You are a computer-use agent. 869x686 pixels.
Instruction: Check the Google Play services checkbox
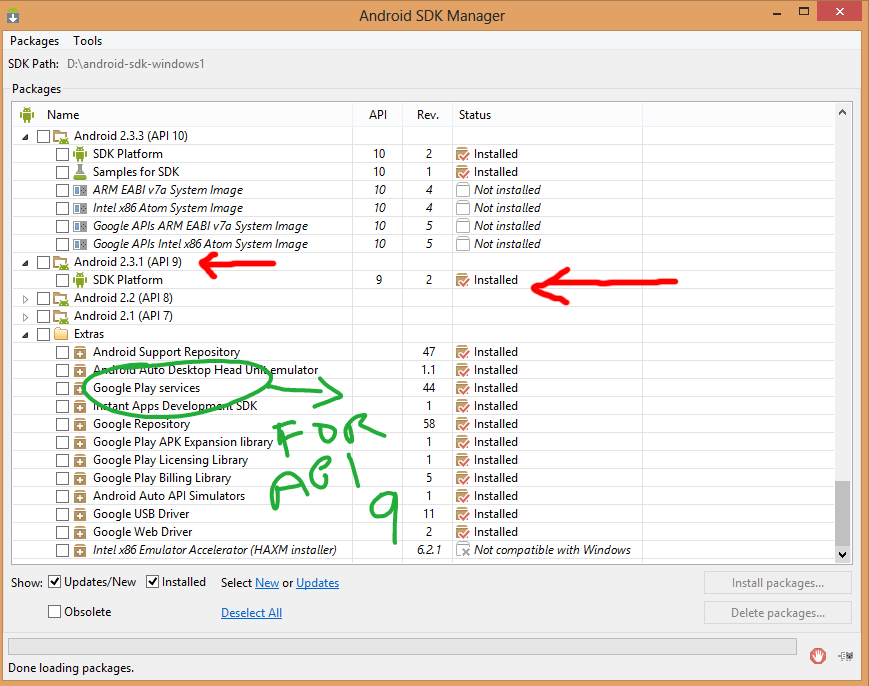62,388
